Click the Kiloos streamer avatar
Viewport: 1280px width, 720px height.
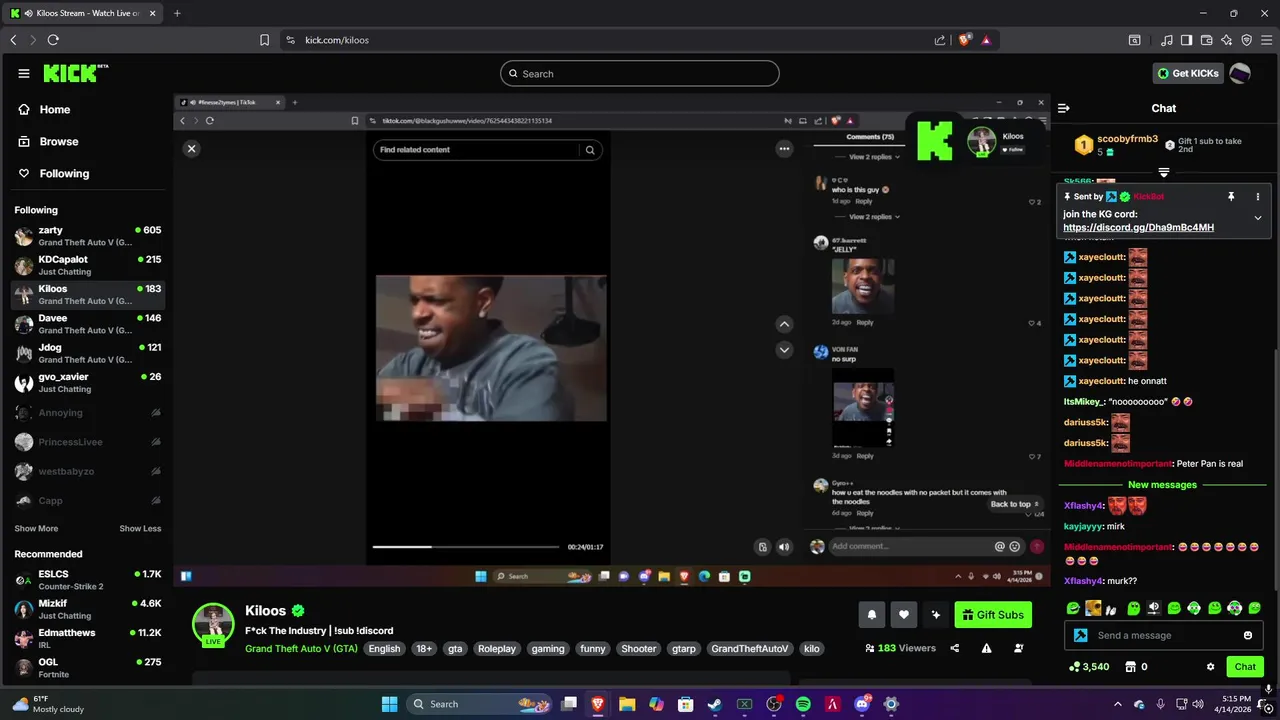(213, 625)
